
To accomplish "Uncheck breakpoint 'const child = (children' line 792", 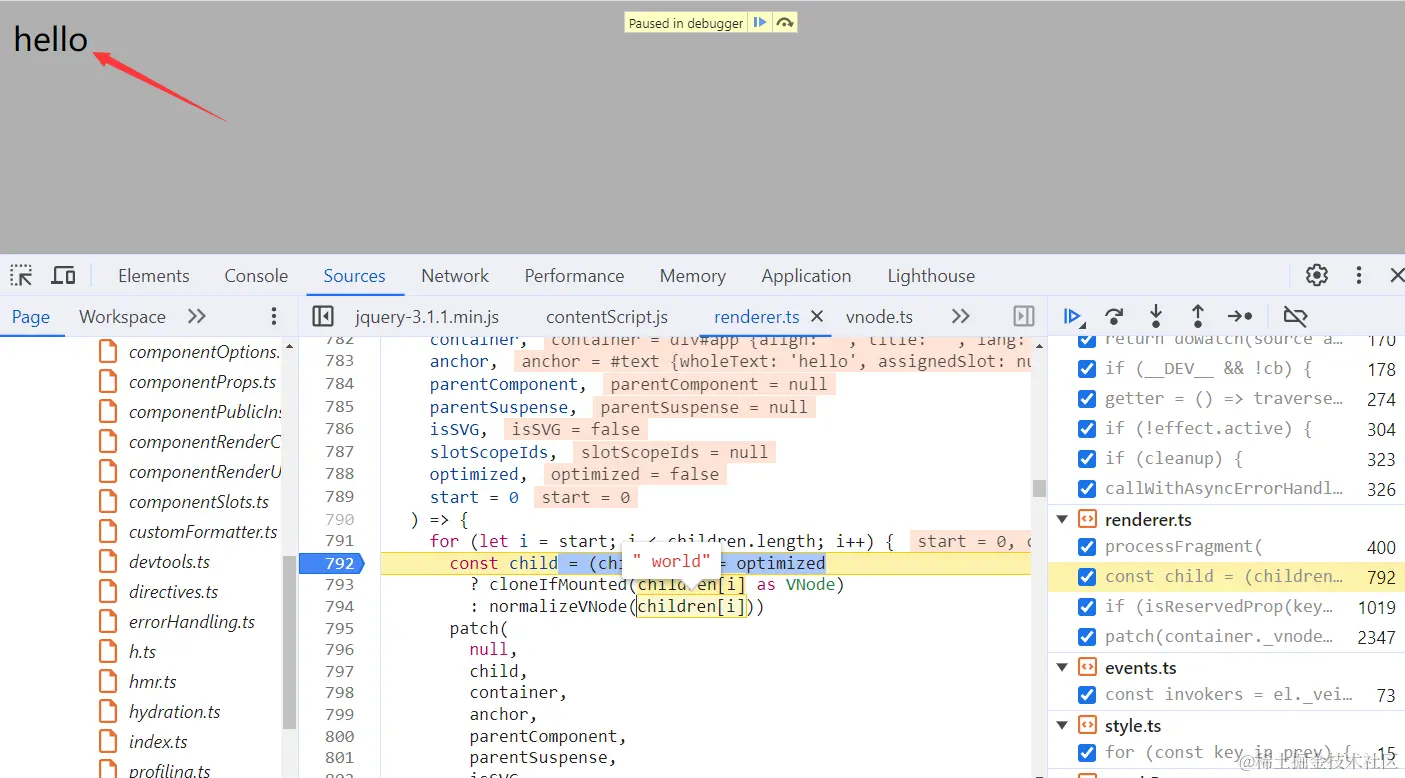I will 1087,577.
